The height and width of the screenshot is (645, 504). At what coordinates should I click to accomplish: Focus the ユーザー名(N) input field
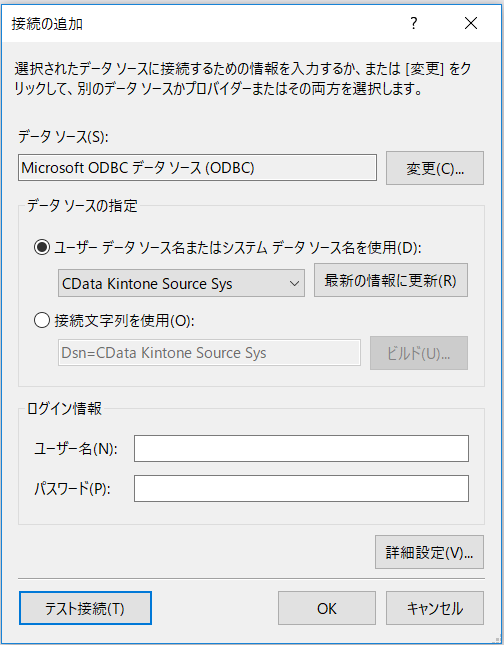301,448
